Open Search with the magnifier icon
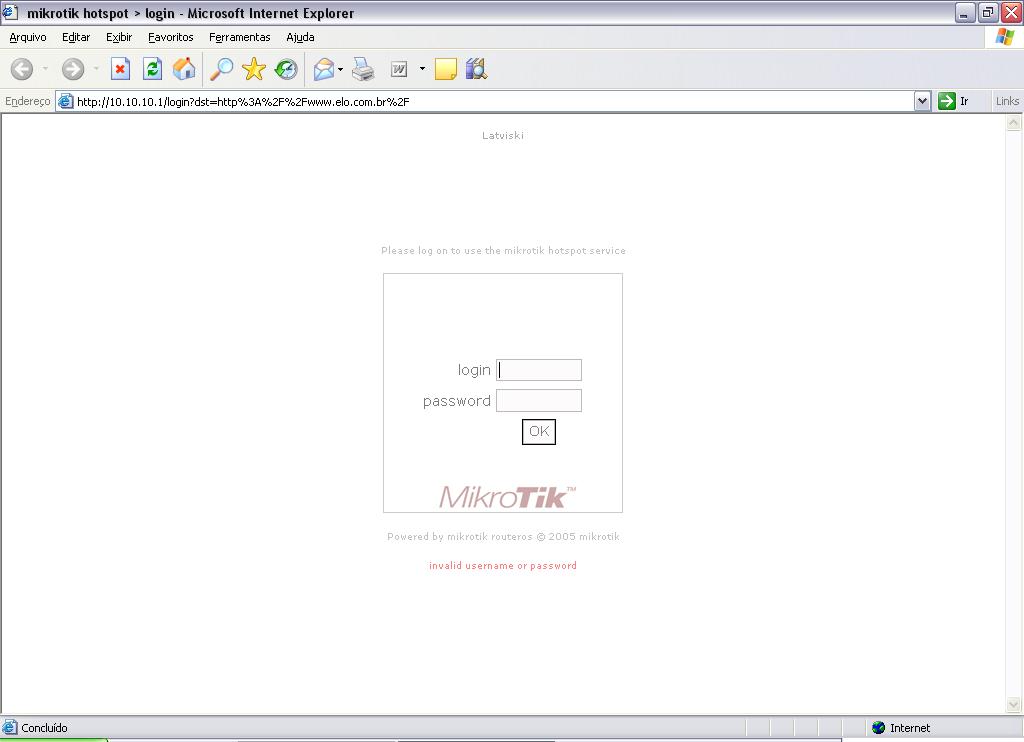The width and height of the screenshot is (1024, 742). tap(221, 69)
